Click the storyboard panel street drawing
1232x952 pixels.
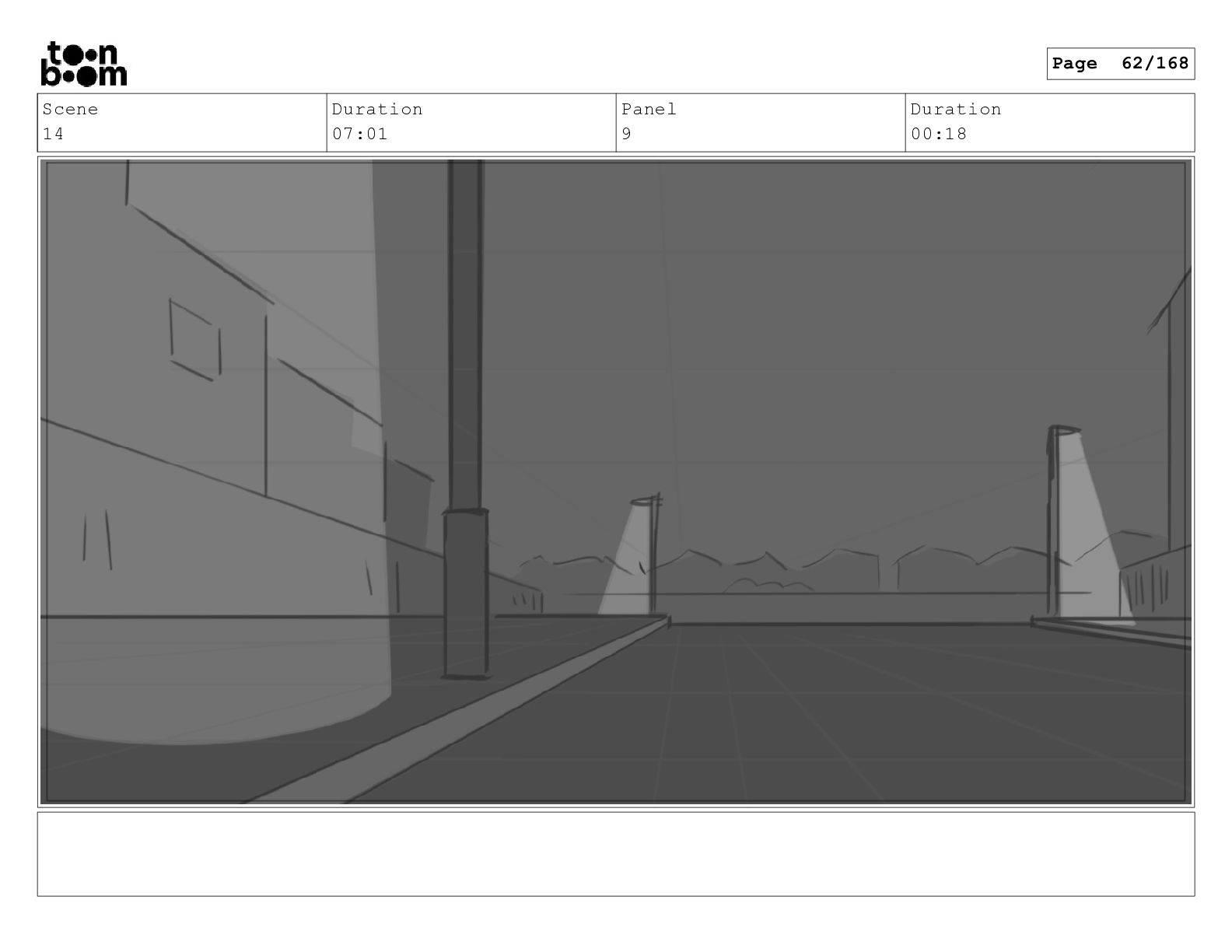pyautogui.click(x=616, y=481)
